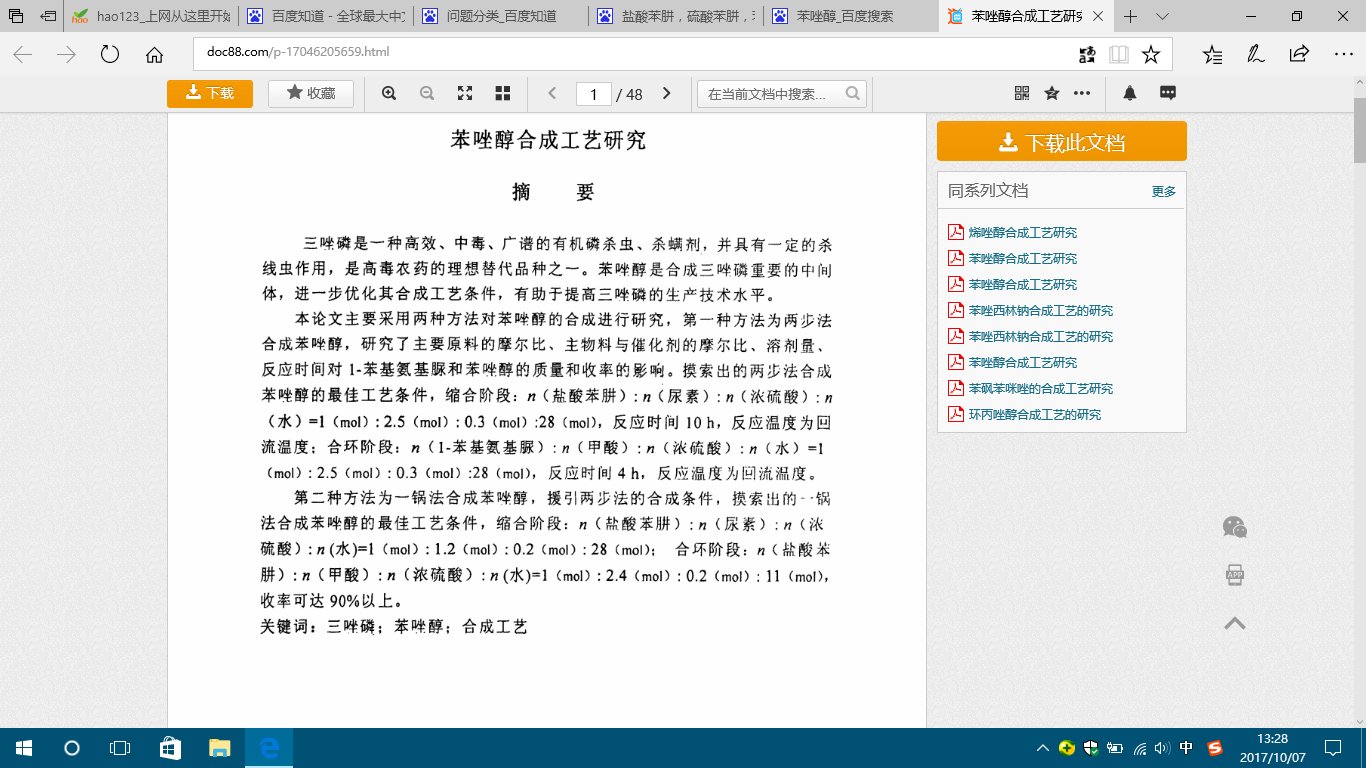
Task: Open the comments speech bubble icon
Action: [1167, 93]
